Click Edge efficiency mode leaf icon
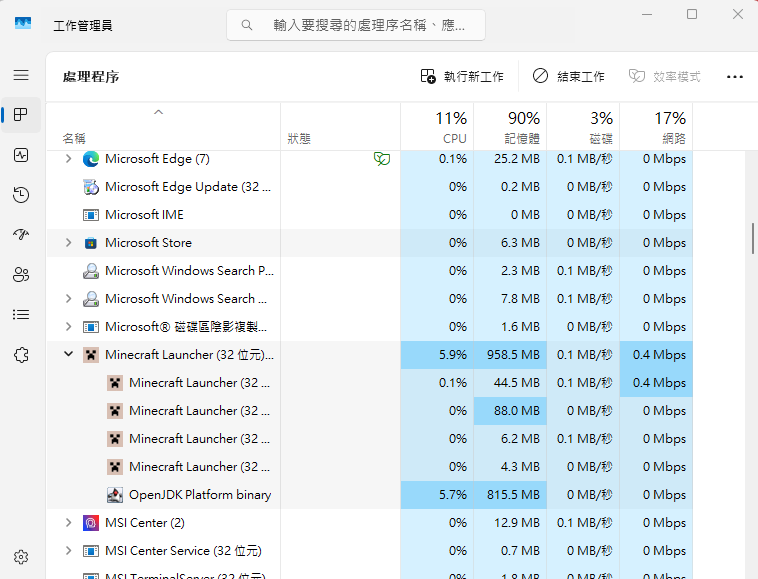Screen dimensions: 758x579 [x=382, y=159]
